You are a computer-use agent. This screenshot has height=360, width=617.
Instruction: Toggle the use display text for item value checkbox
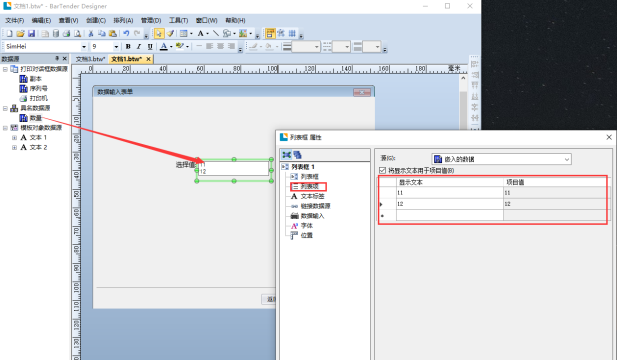pyautogui.click(x=382, y=170)
